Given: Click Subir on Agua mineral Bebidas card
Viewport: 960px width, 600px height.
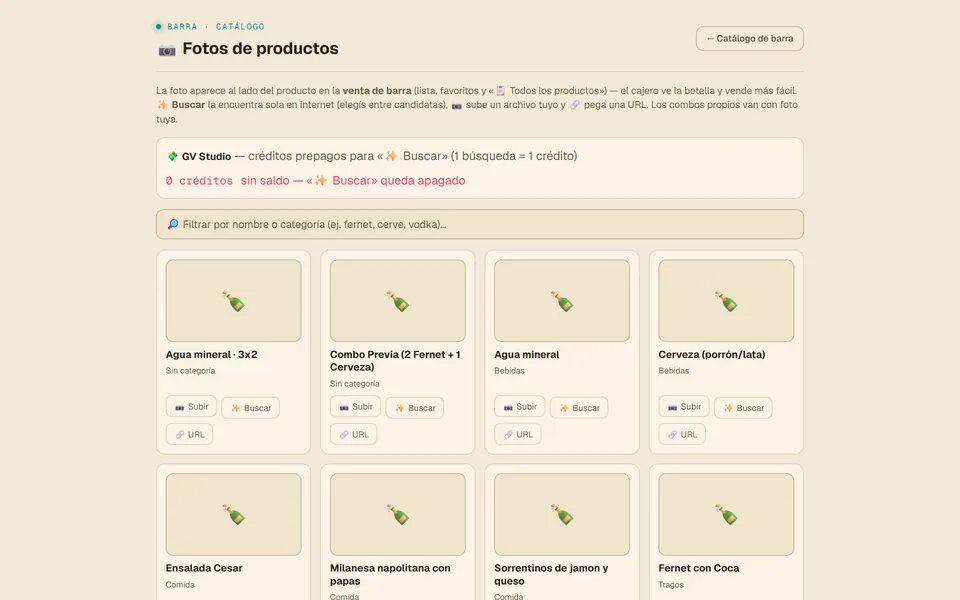Looking at the screenshot, I should (x=519, y=407).
